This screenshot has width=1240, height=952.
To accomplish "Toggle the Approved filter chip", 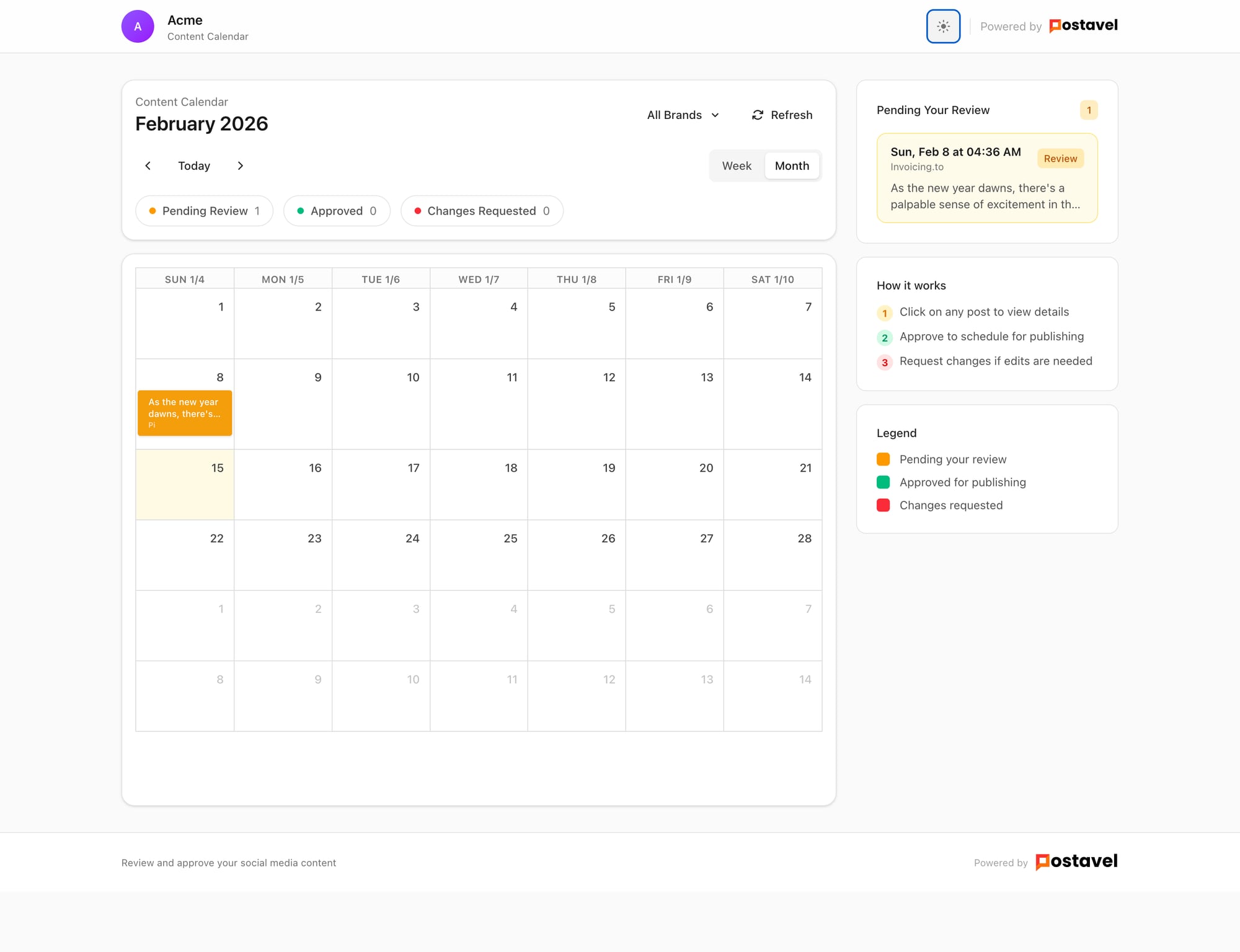I will [x=337, y=211].
